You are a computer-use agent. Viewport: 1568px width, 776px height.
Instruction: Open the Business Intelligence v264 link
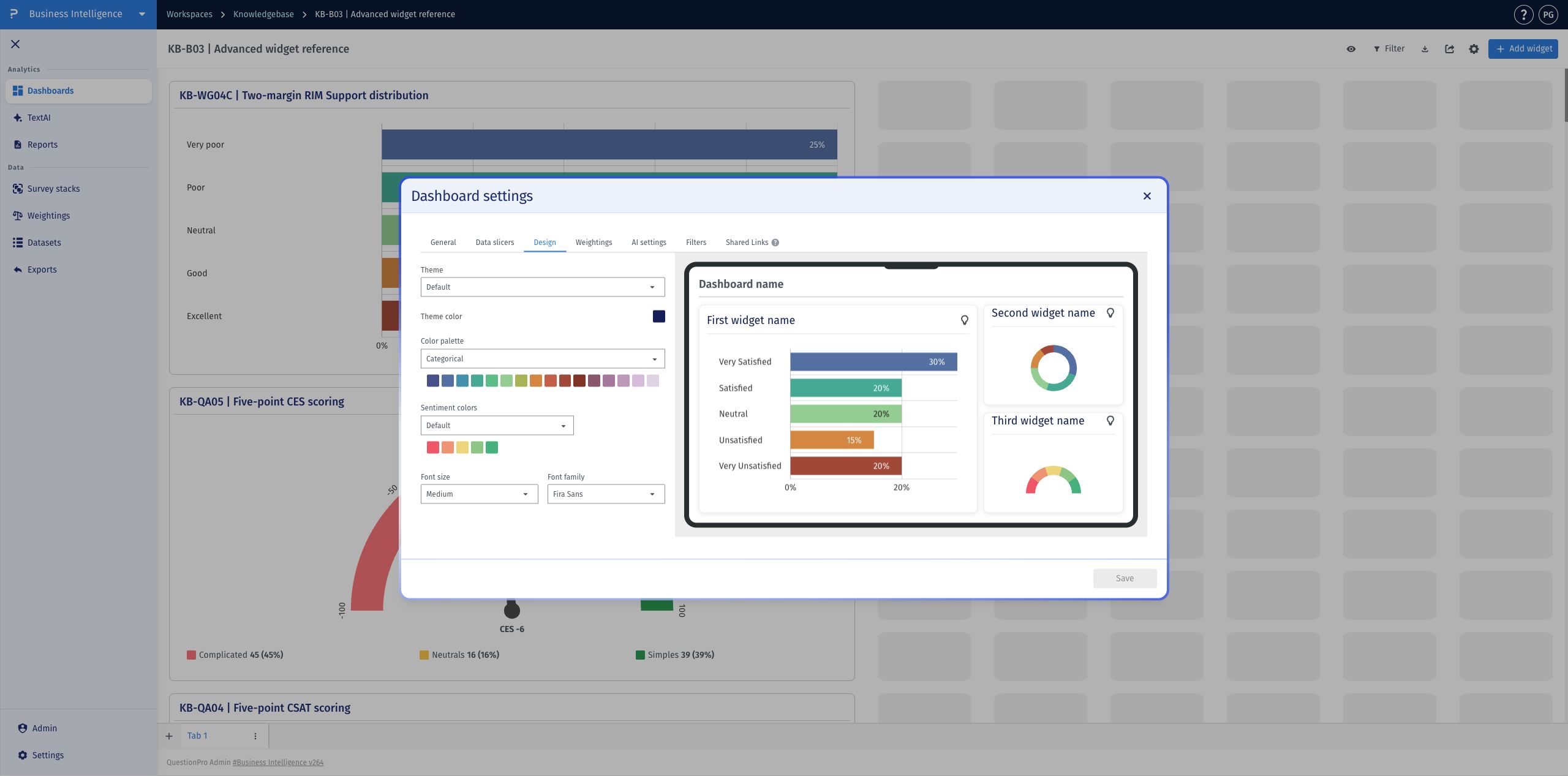tap(278, 763)
